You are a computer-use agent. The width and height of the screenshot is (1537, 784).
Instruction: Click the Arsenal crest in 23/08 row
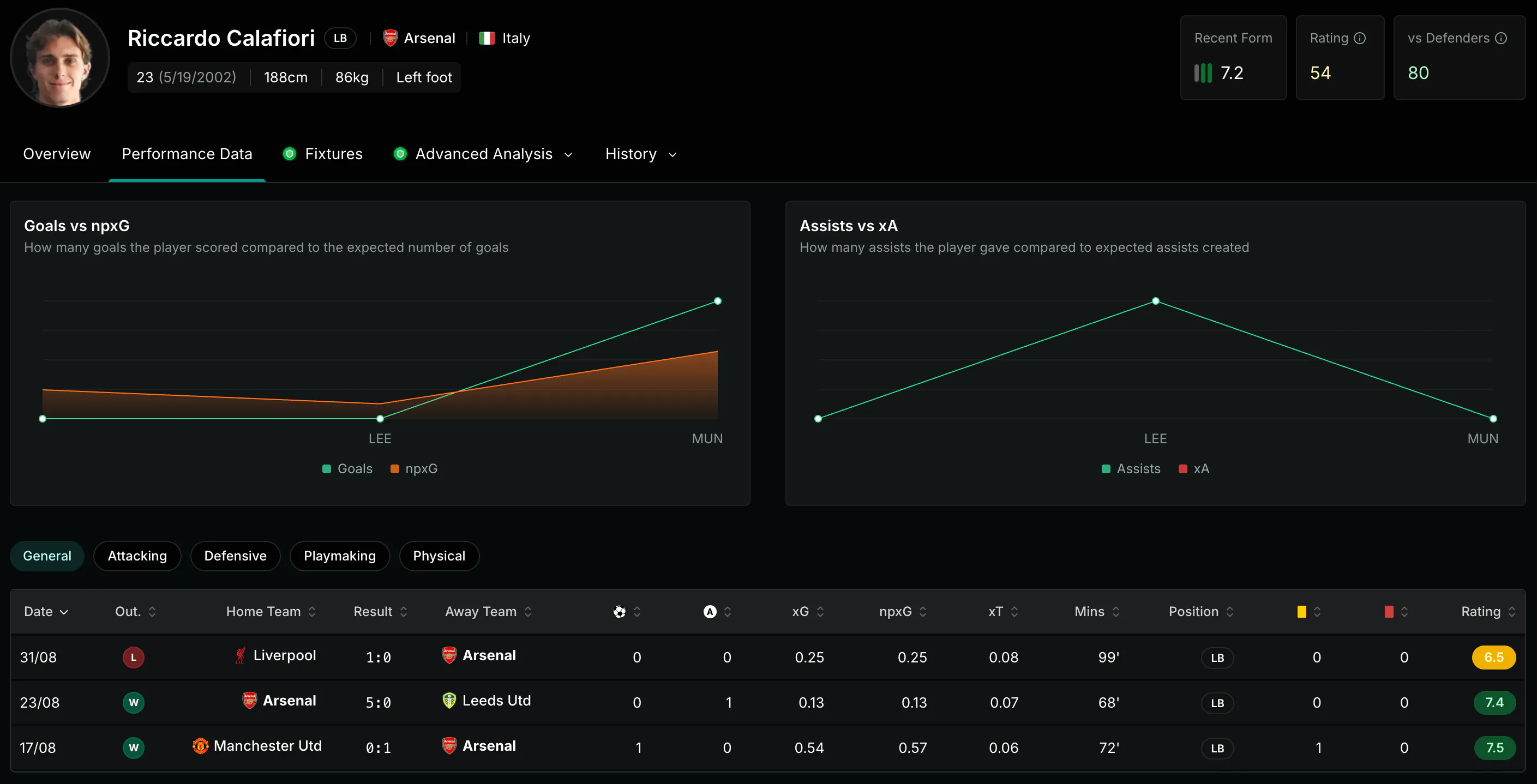pos(249,701)
